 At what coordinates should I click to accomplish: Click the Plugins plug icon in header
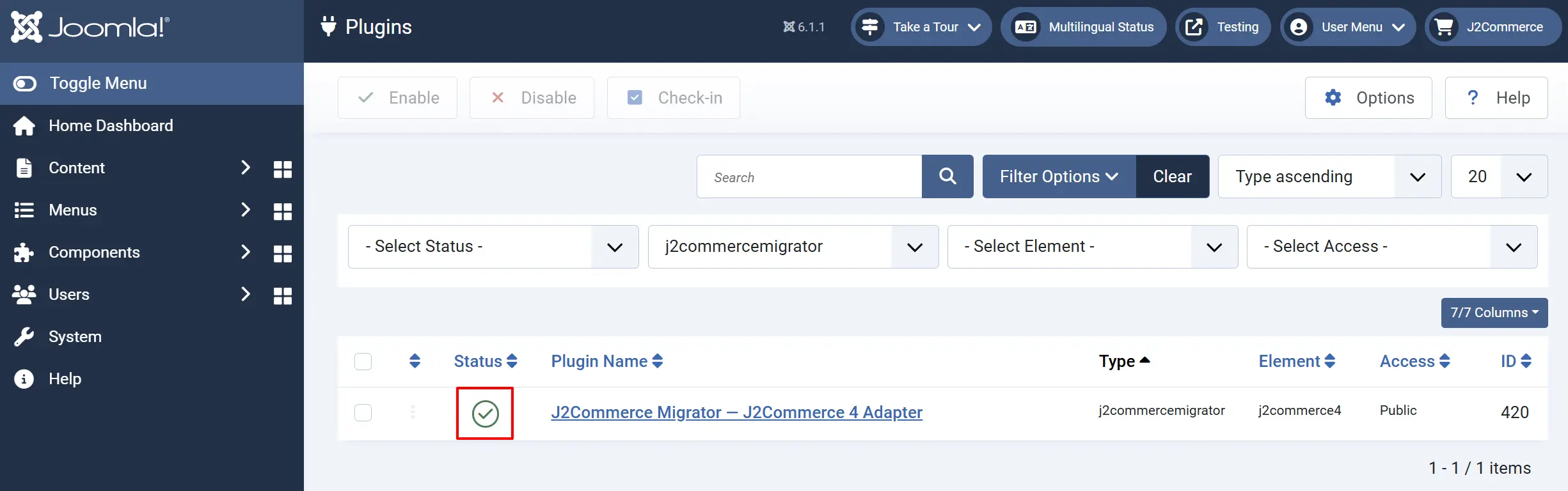tap(328, 26)
